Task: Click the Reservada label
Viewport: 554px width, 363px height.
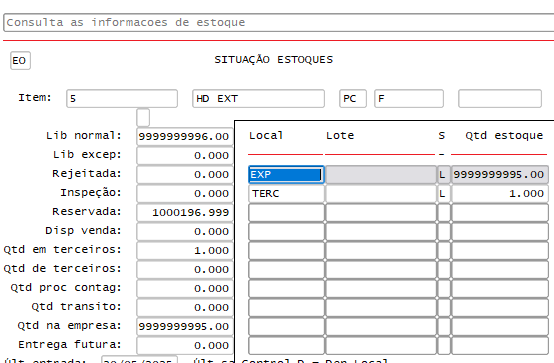Action: (87, 212)
